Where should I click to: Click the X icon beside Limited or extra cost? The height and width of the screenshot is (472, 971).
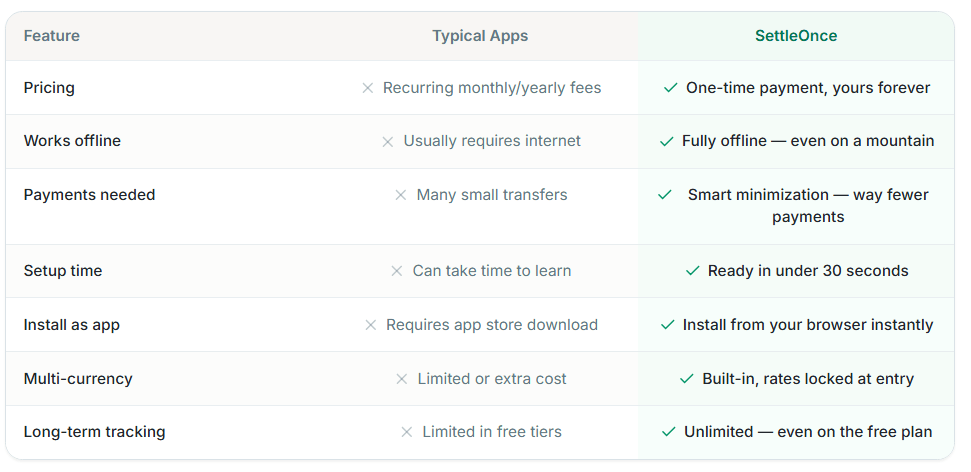402,379
